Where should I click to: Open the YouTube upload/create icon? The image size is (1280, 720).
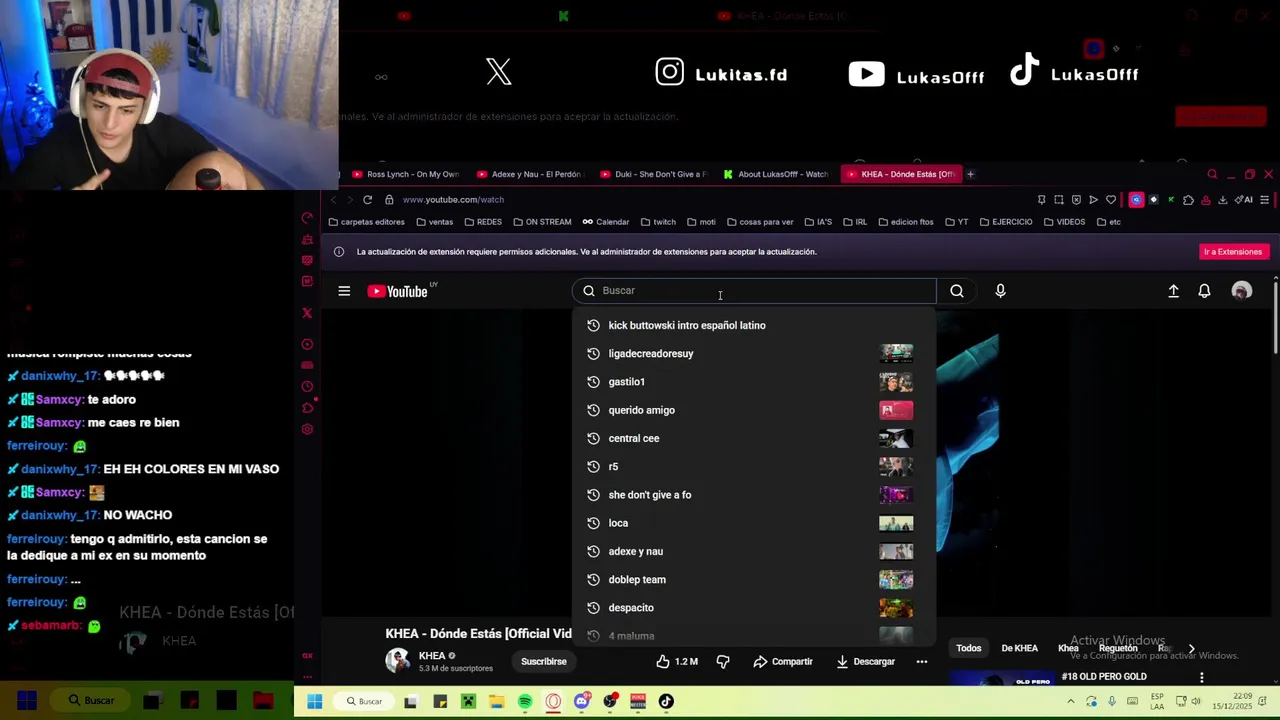coord(1173,291)
